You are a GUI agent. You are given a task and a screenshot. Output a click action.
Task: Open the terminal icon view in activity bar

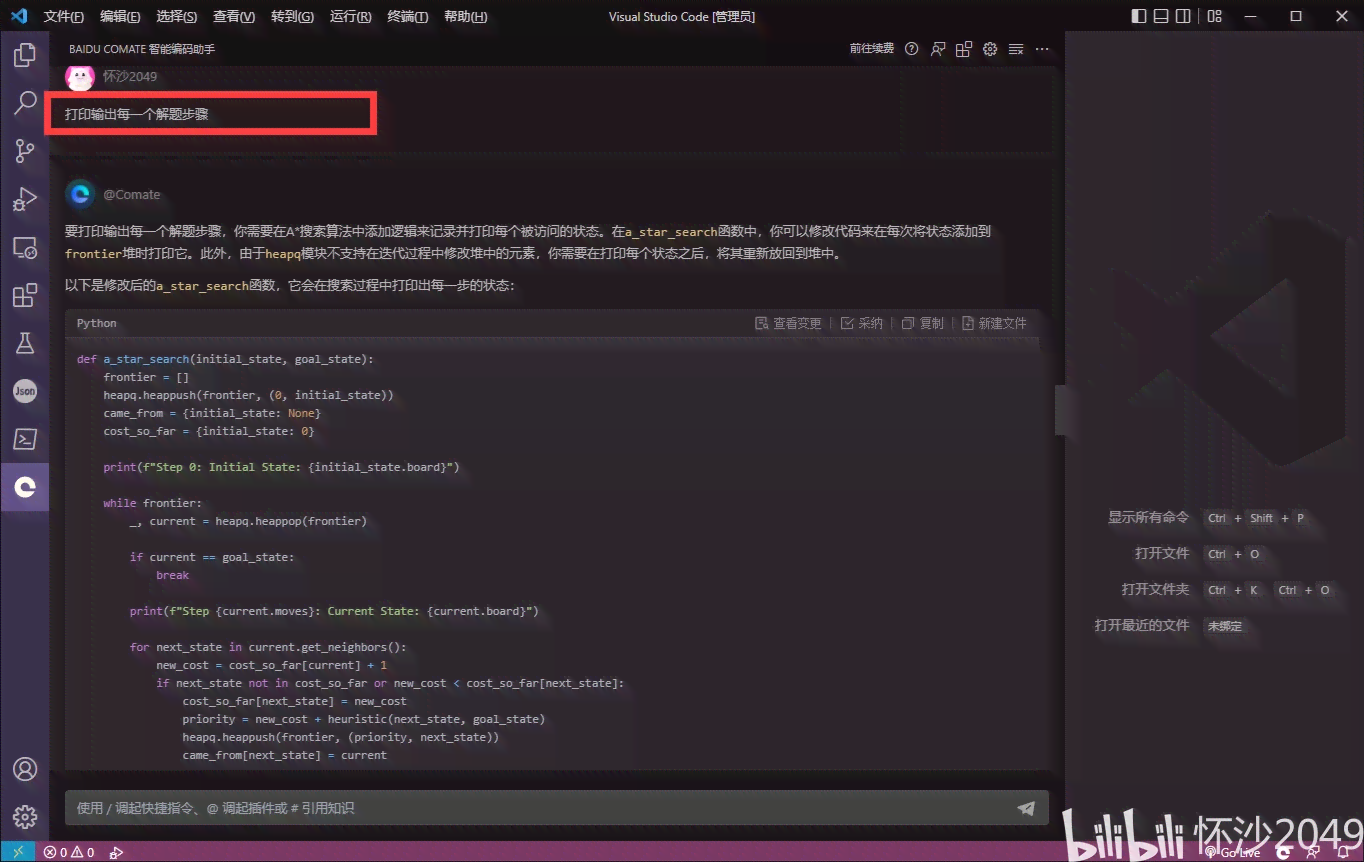coord(25,439)
